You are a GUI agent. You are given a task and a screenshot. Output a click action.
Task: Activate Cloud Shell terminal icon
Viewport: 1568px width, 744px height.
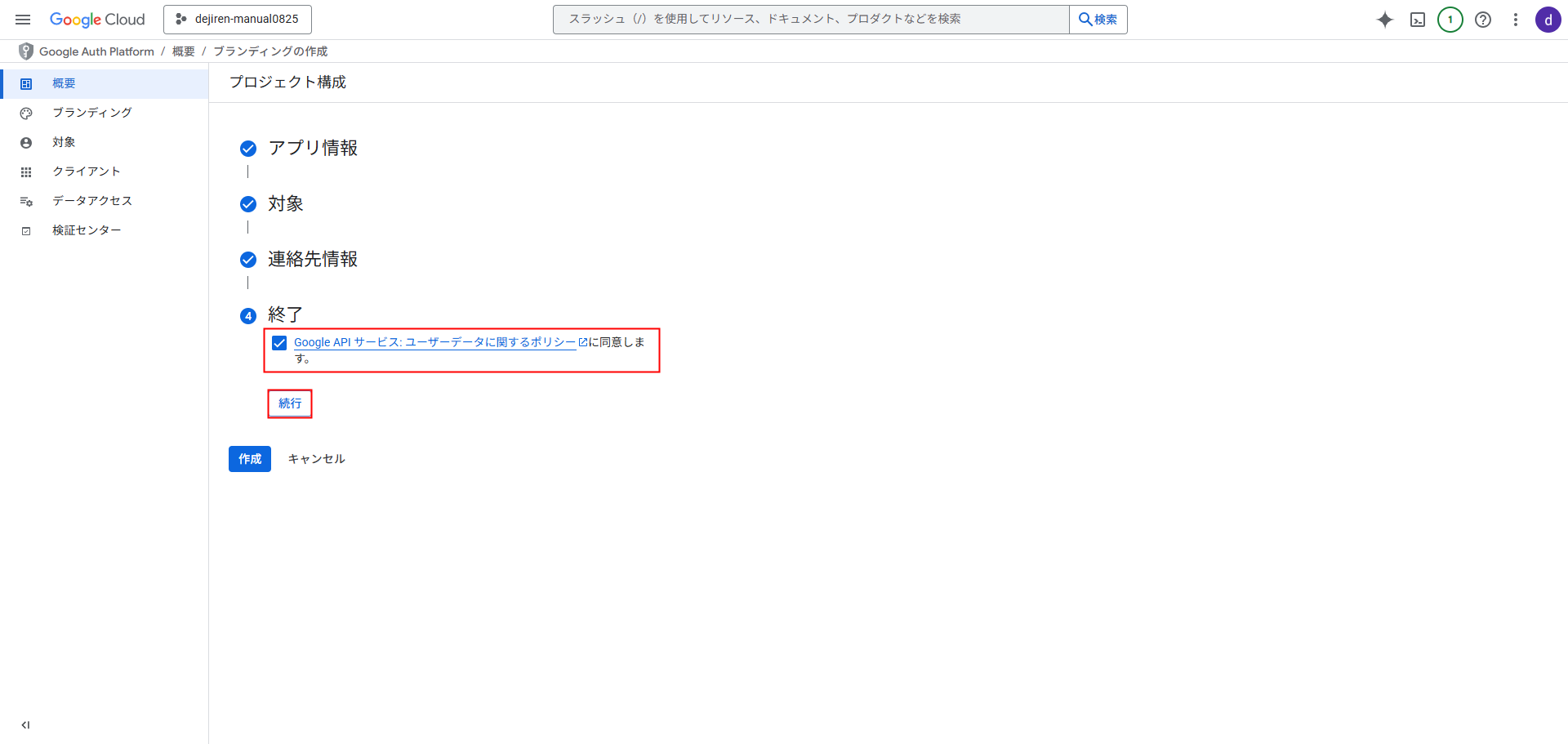pyautogui.click(x=1418, y=20)
